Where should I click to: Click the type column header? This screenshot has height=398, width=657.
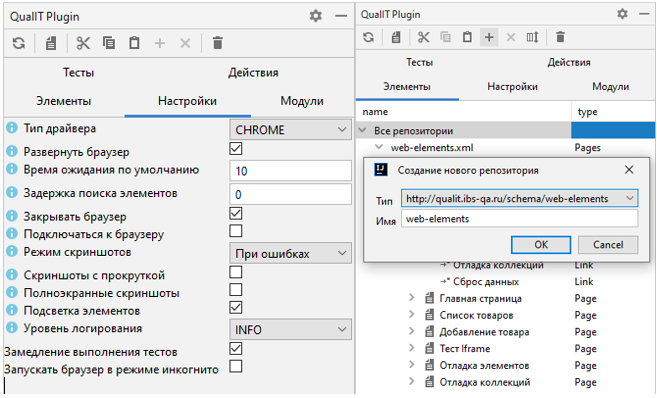[613, 112]
